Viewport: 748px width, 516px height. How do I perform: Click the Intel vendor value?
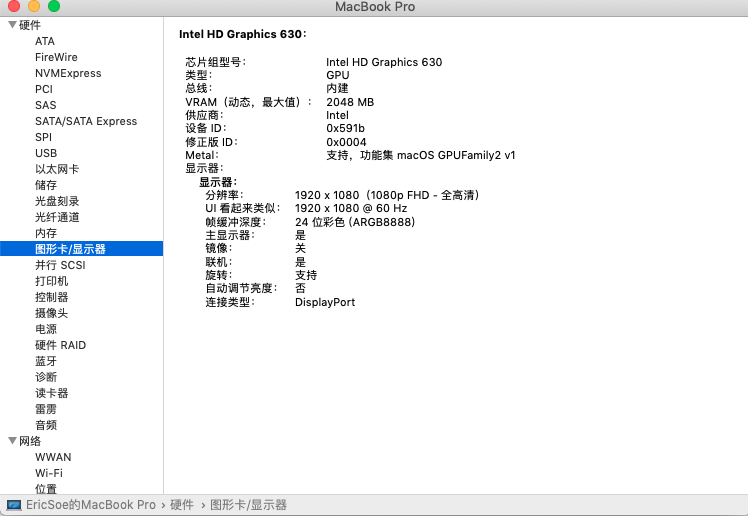pos(337,115)
